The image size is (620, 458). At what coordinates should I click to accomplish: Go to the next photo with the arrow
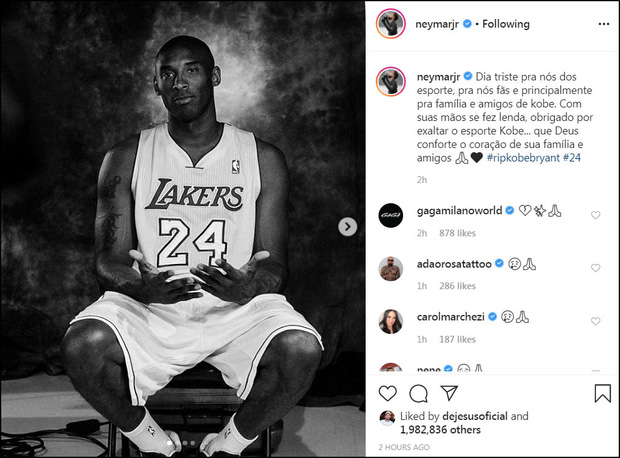click(347, 227)
